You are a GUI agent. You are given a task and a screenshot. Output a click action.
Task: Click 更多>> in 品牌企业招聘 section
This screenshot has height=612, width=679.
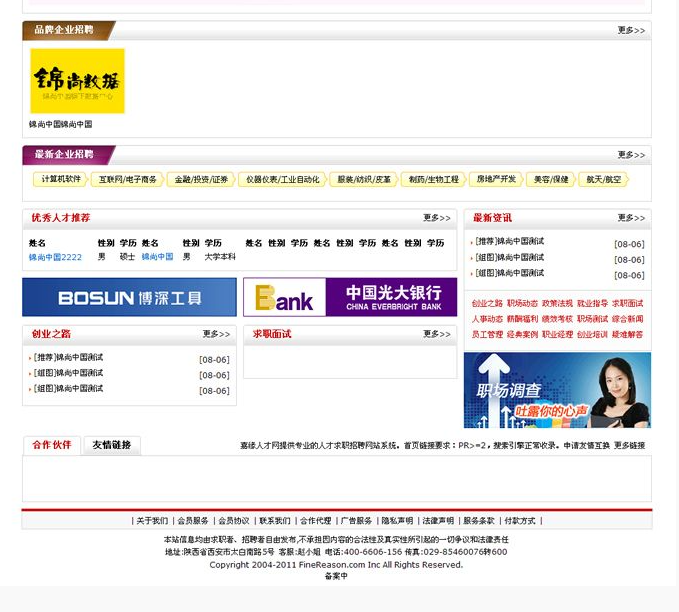pos(631,30)
